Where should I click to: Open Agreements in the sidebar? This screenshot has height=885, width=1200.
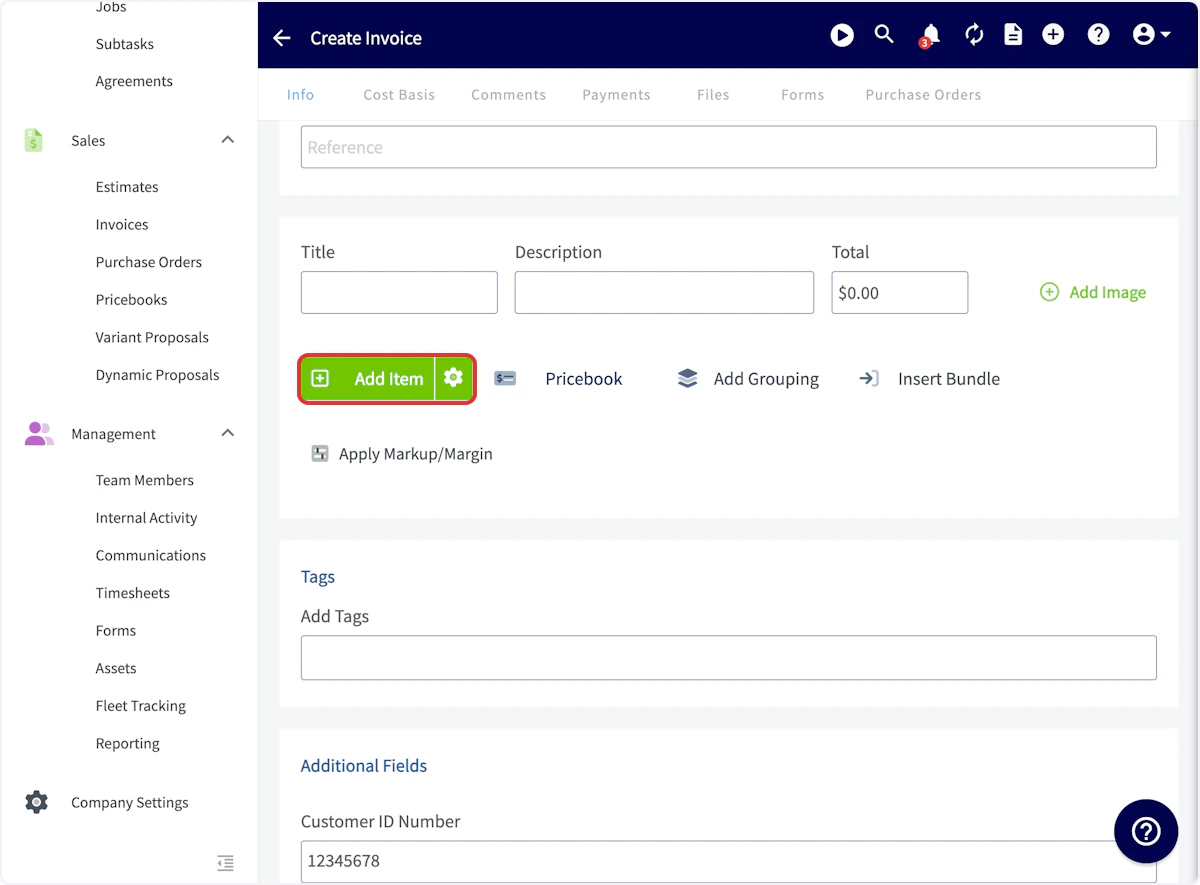point(134,81)
